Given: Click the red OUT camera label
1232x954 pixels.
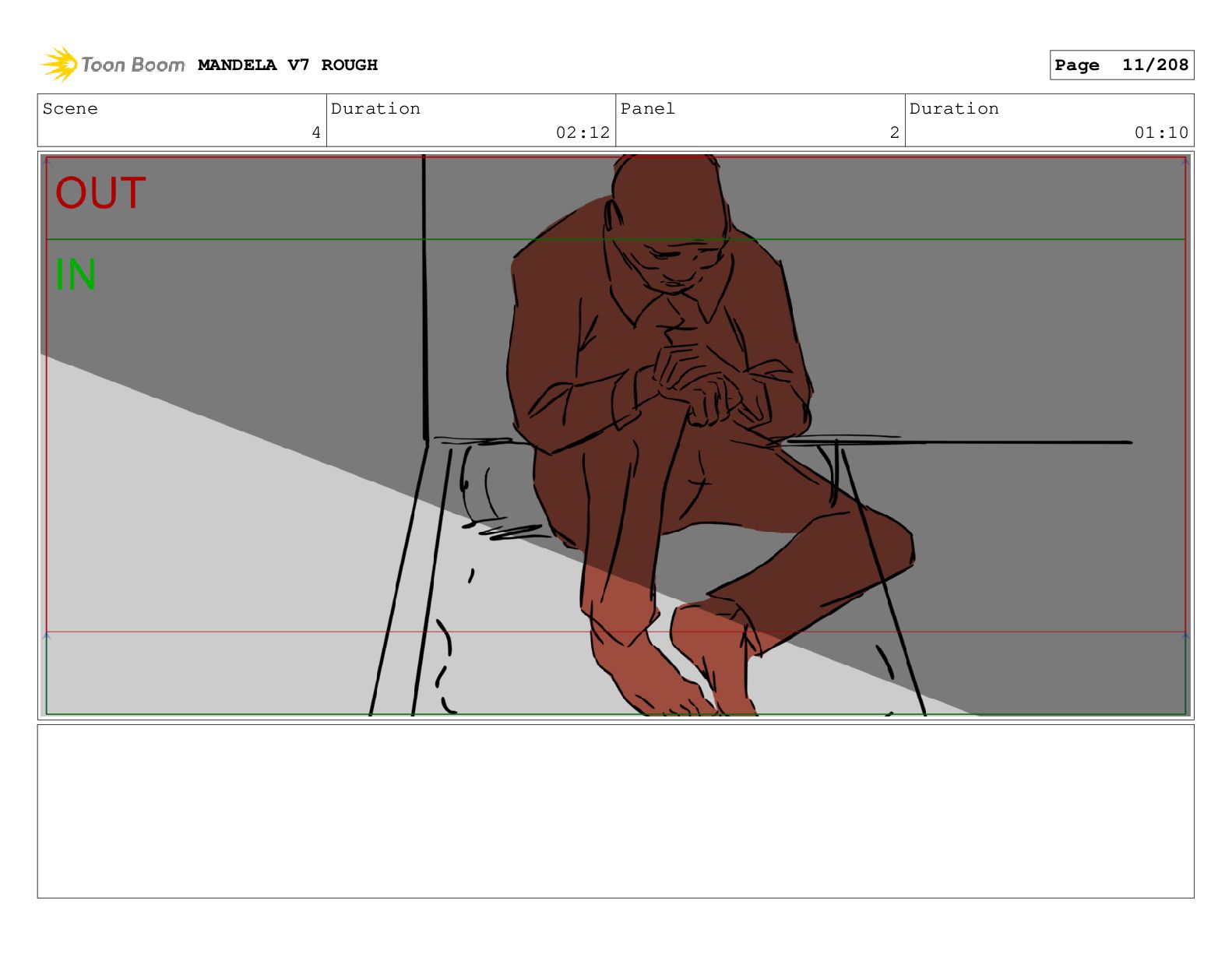Looking at the screenshot, I should point(100,193).
